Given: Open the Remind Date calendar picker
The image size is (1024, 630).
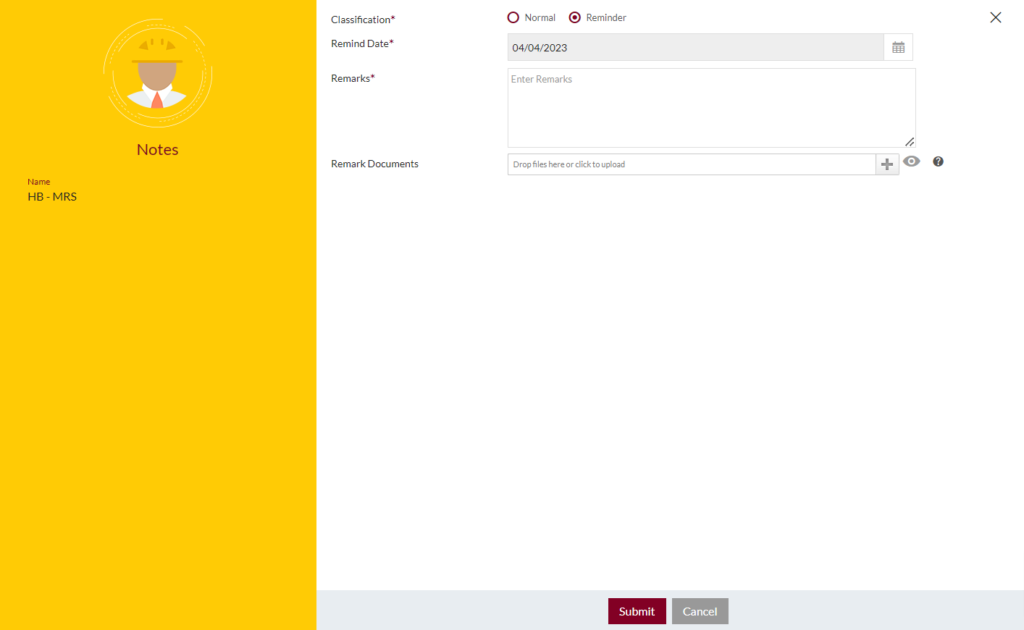Looking at the screenshot, I should click(898, 48).
